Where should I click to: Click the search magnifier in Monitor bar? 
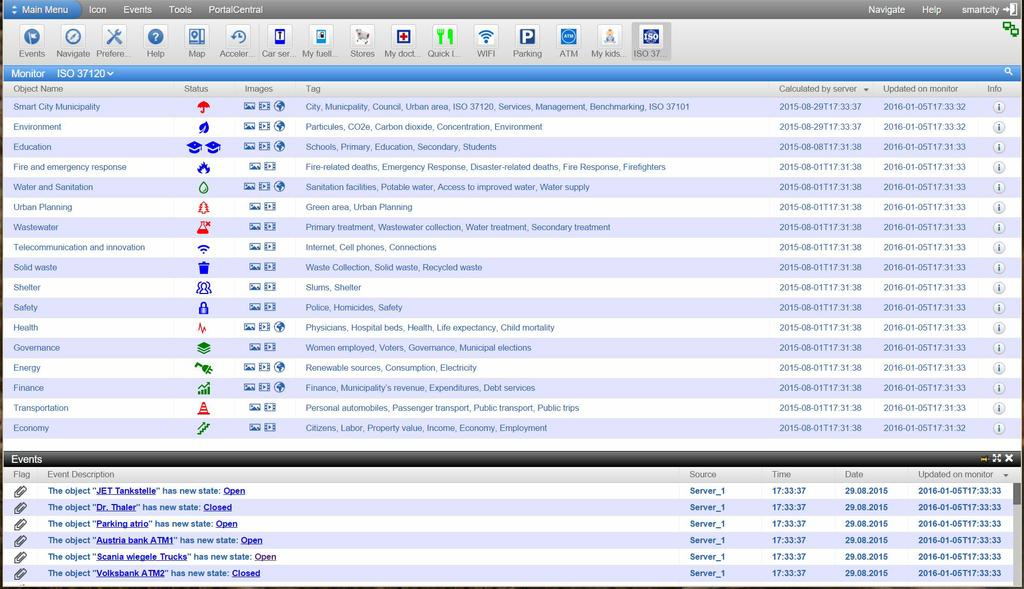(x=1009, y=72)
